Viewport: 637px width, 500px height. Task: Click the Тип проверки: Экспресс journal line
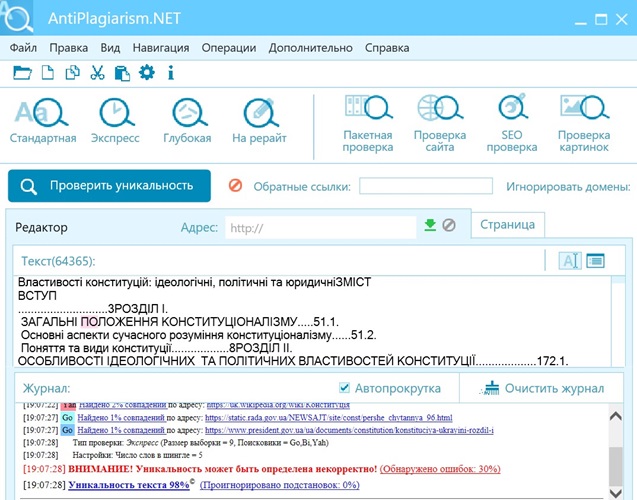tap(200, 443)
